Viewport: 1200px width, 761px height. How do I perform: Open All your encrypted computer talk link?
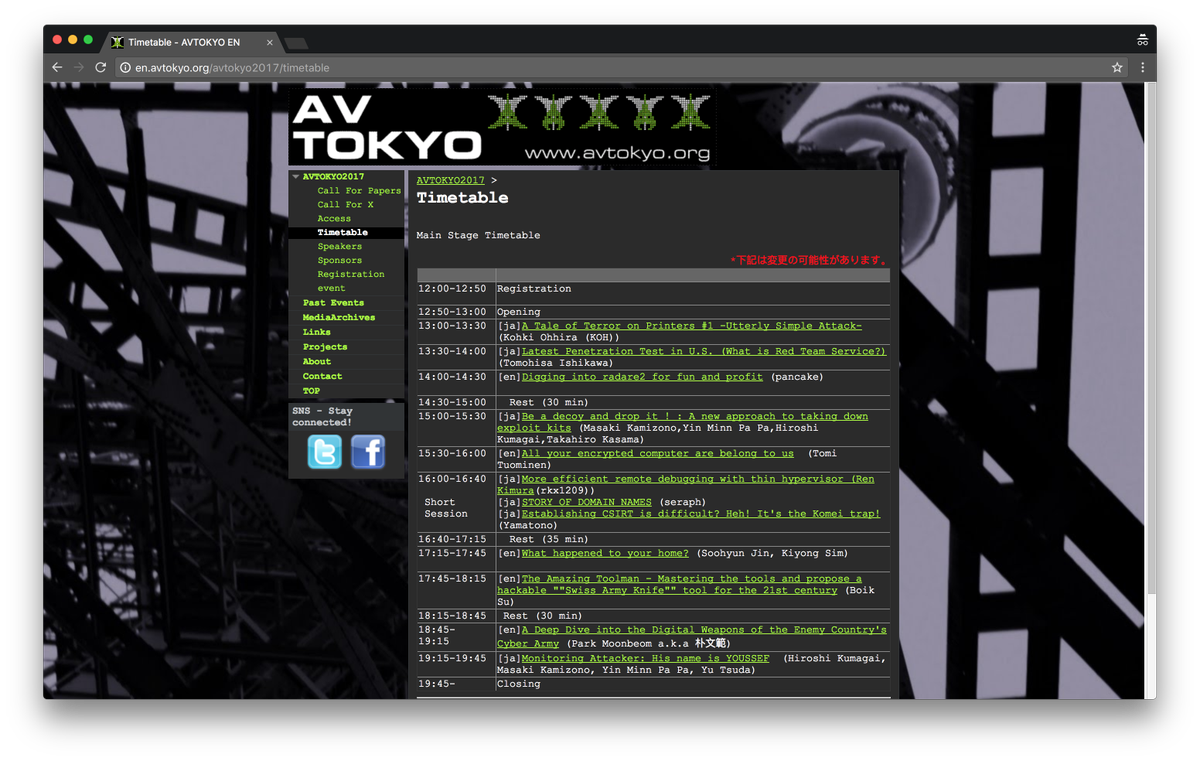[657, 453]
